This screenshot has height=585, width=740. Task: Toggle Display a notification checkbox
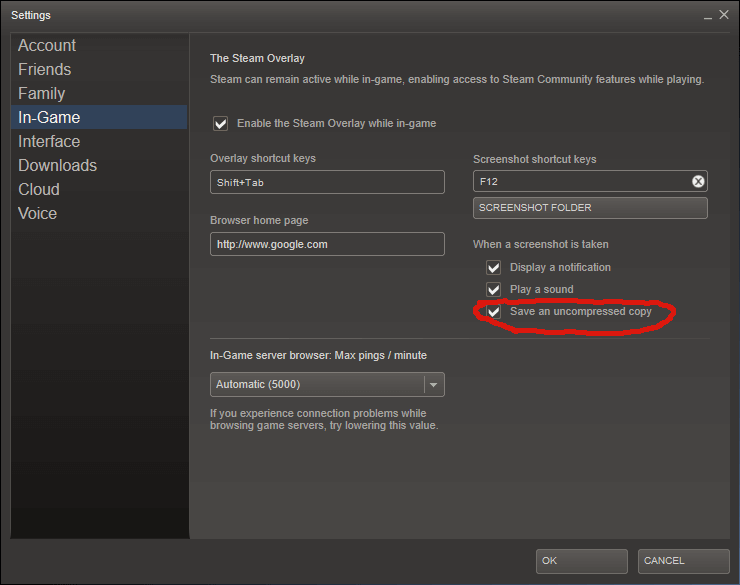[494, 267]
